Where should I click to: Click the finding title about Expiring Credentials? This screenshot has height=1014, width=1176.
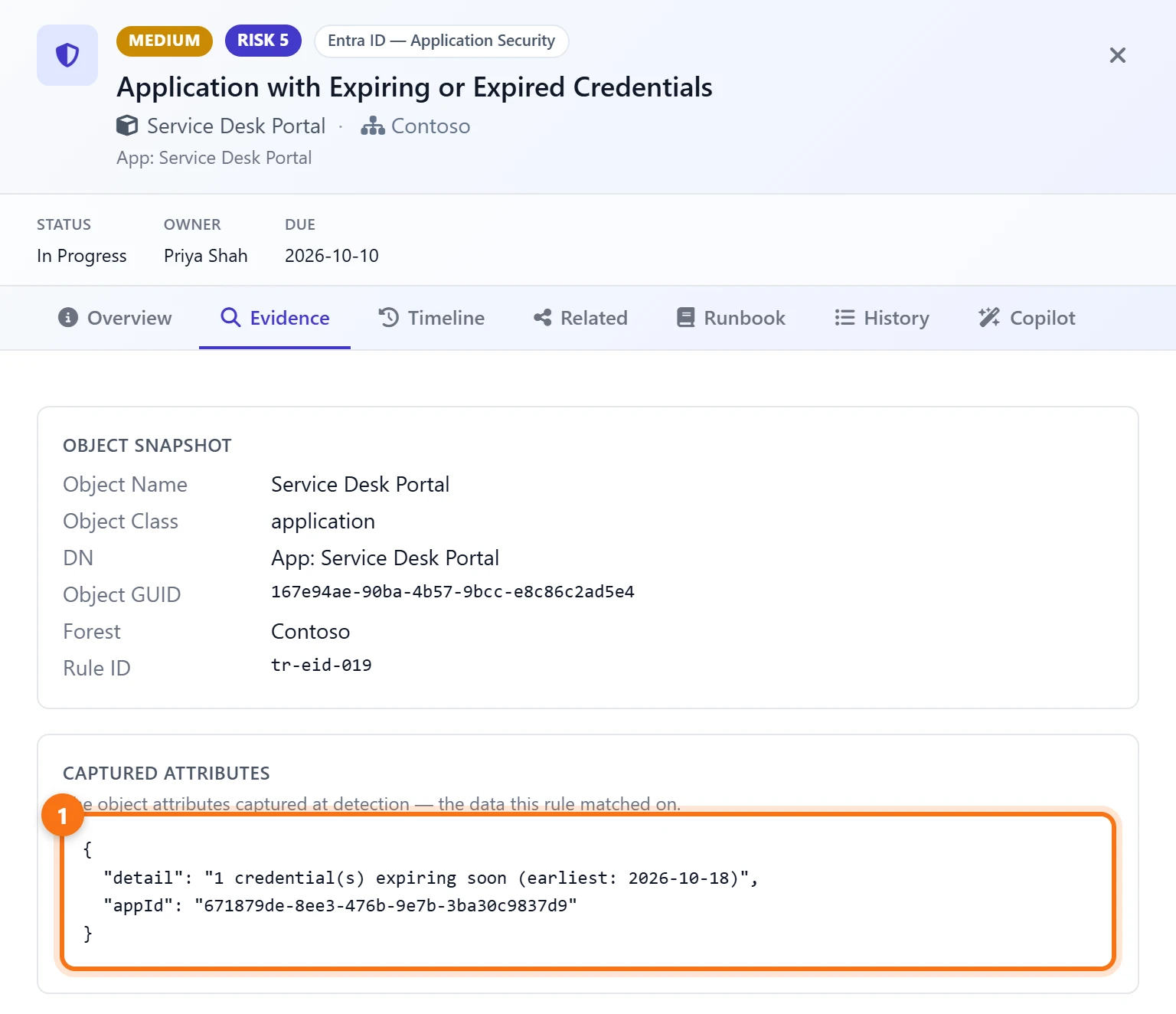[414, 87]
